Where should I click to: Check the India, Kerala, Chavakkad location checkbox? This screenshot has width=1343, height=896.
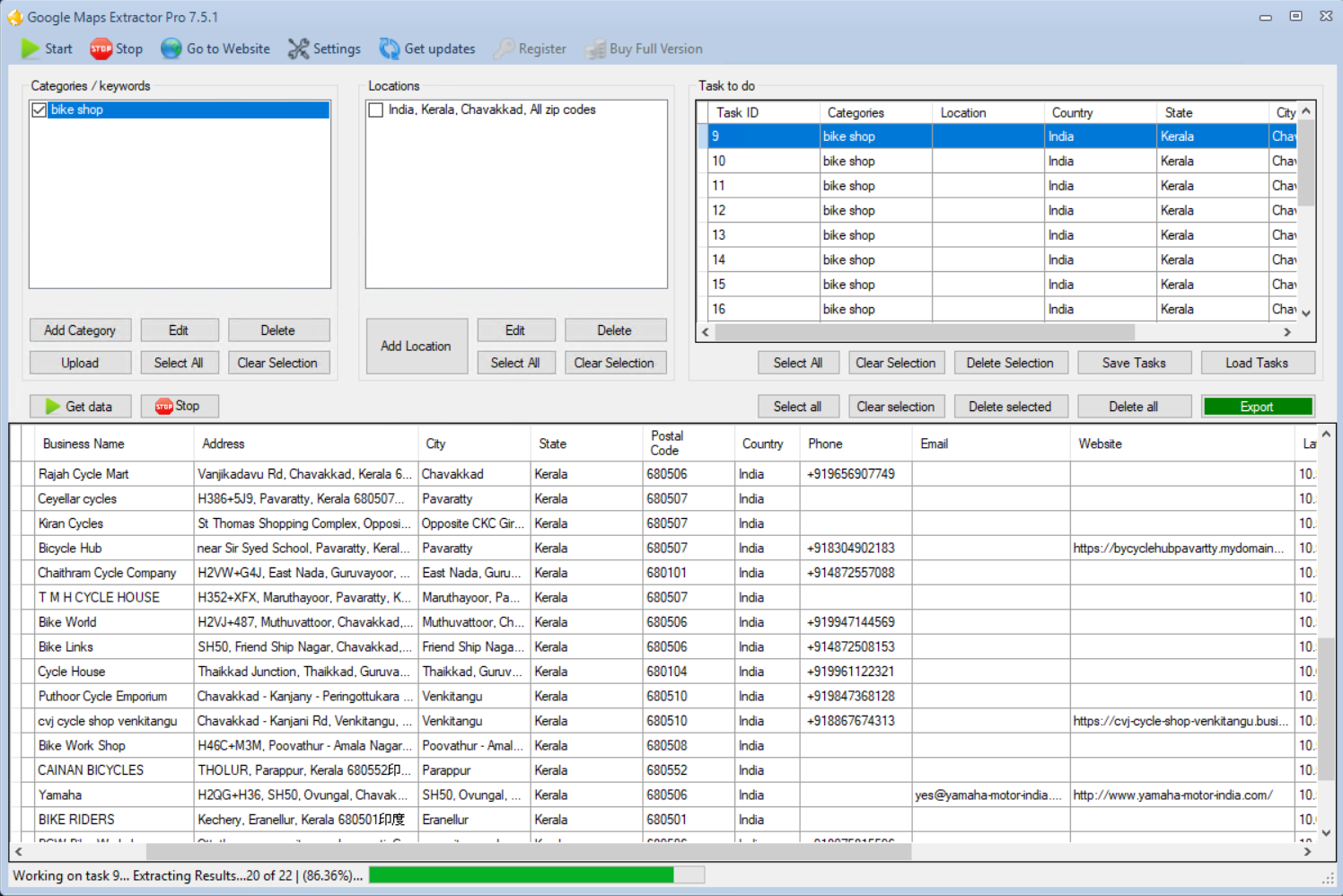[x=376, y=110]
